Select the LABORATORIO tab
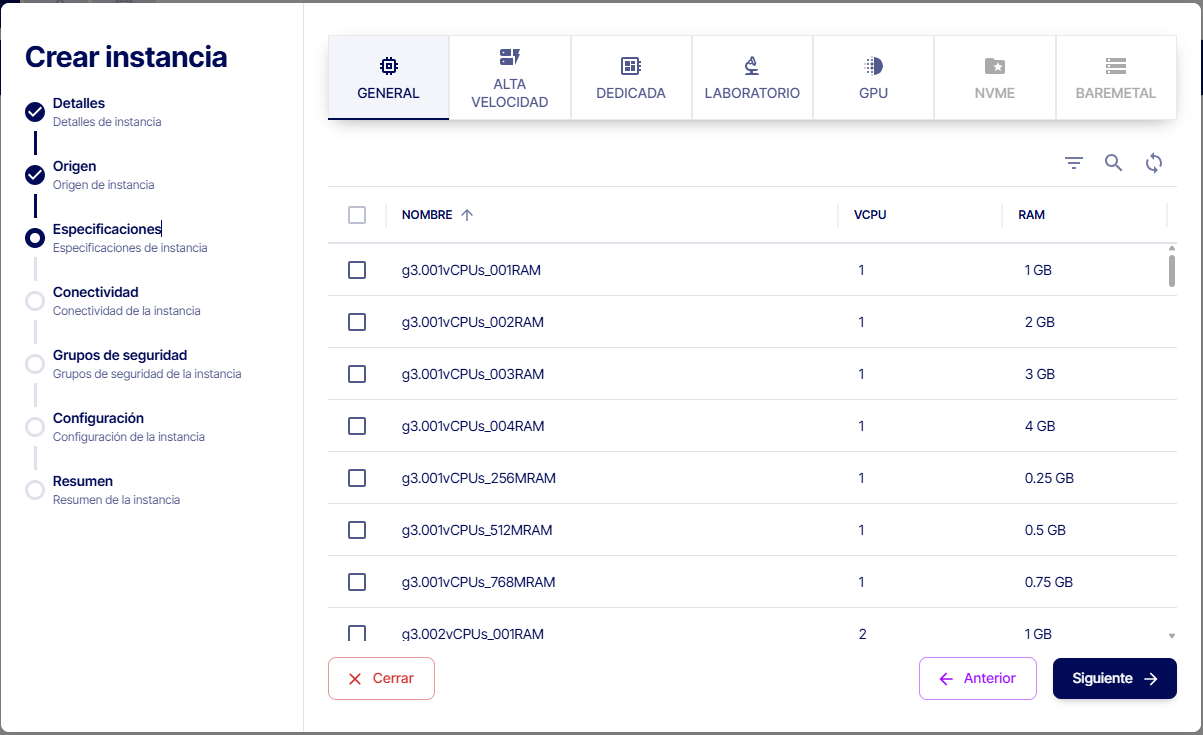Image resolution: width=1203 pixels, height=735 pixels. [x=752, y=78]
